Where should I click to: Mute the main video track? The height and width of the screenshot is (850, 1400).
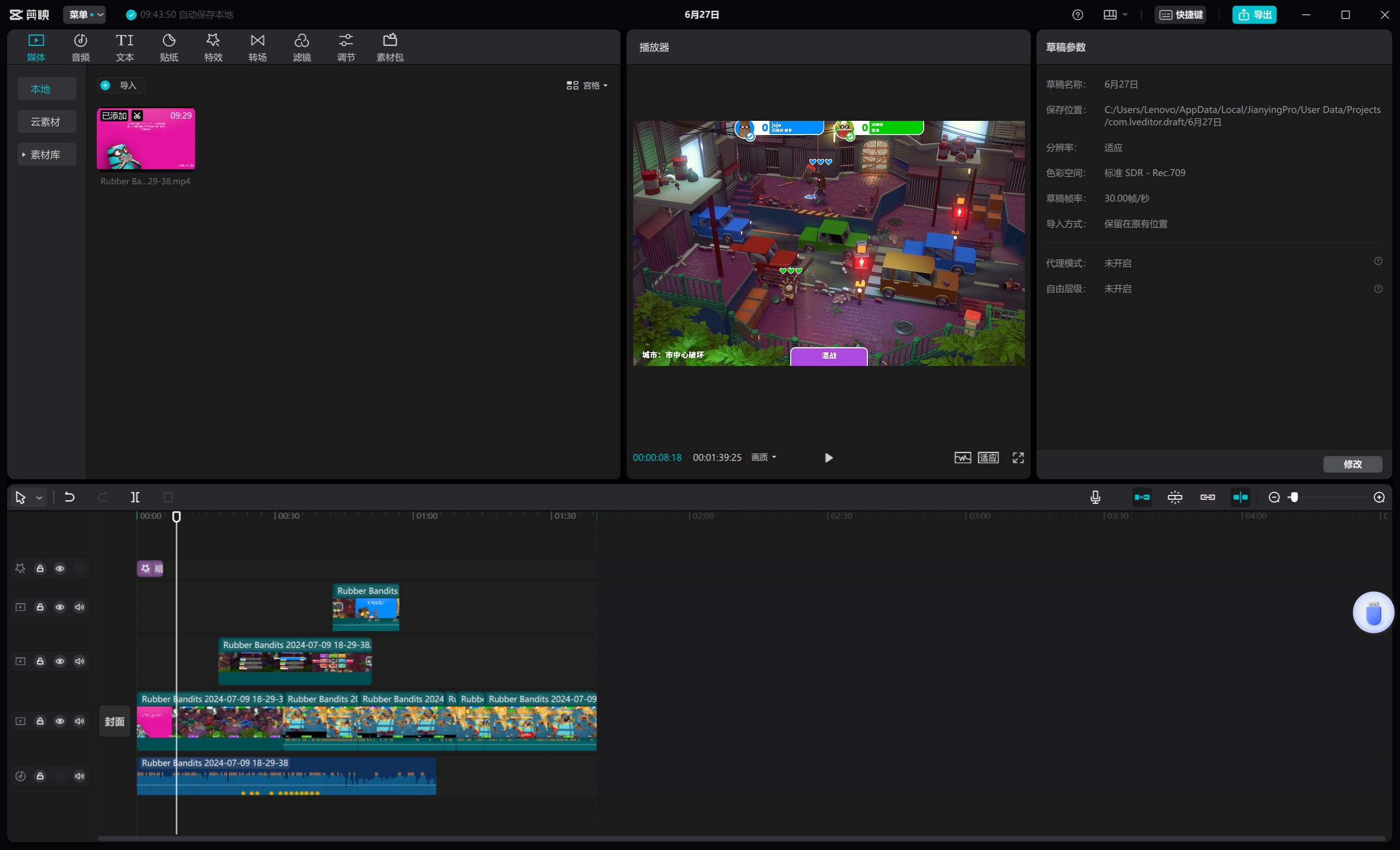tap(79, 721)
